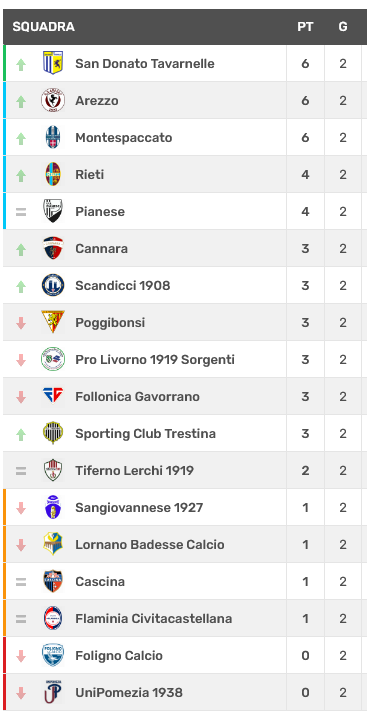Click the Sangiovannese 1927 crest
The height and width of the screenshot is (722, 367).
pyautogui.click(x=53, y=507)
